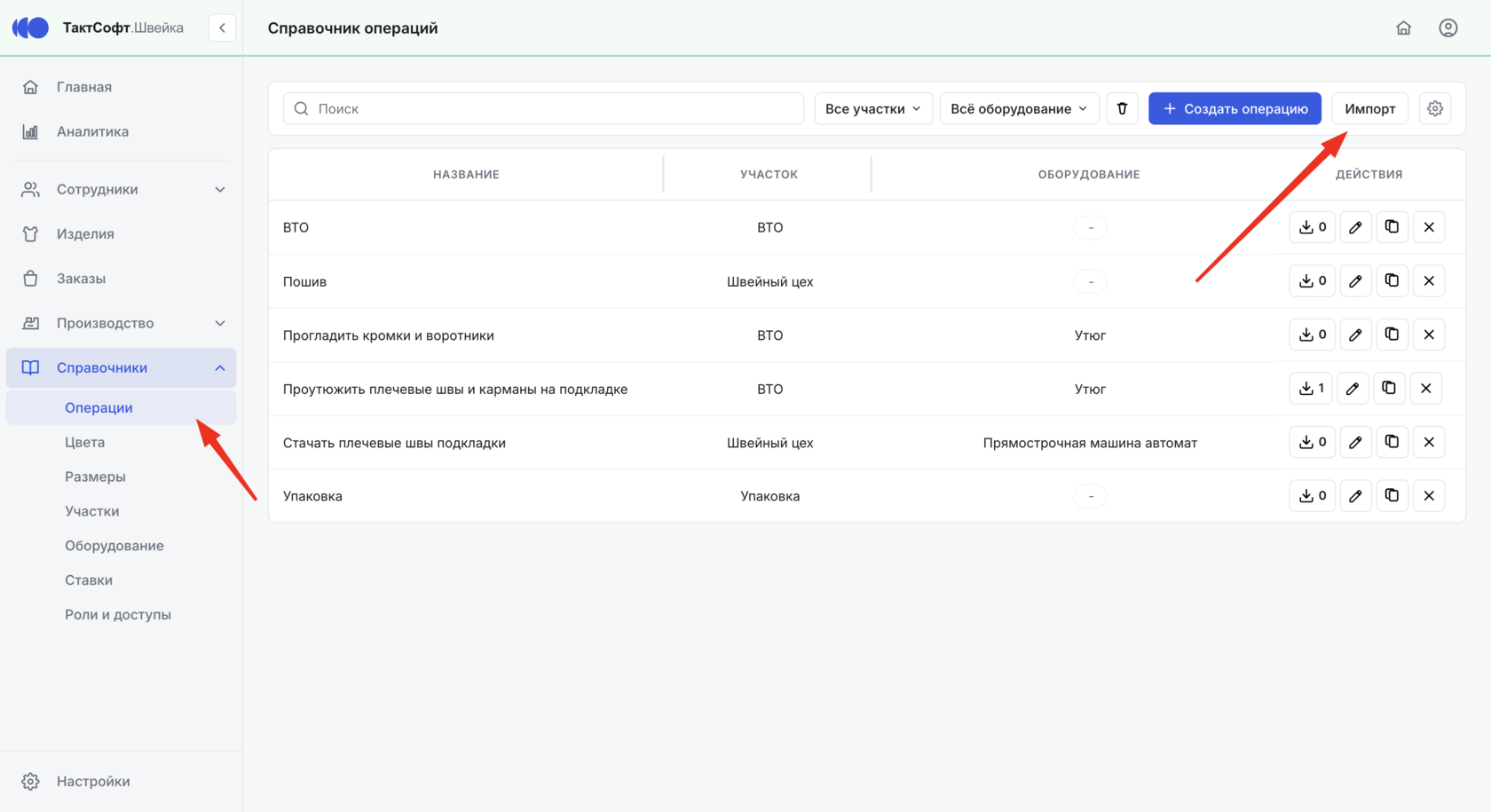Click the ТактСофт.Швейка logo
The image size is (1491, 812).
pyautogui.click(x=98, y=28)
